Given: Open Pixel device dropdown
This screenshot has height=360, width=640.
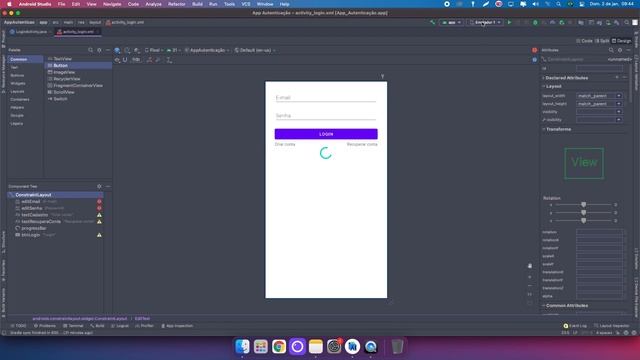Looking at the screenshot, I should pyautogui.click(x=153, y=50).
